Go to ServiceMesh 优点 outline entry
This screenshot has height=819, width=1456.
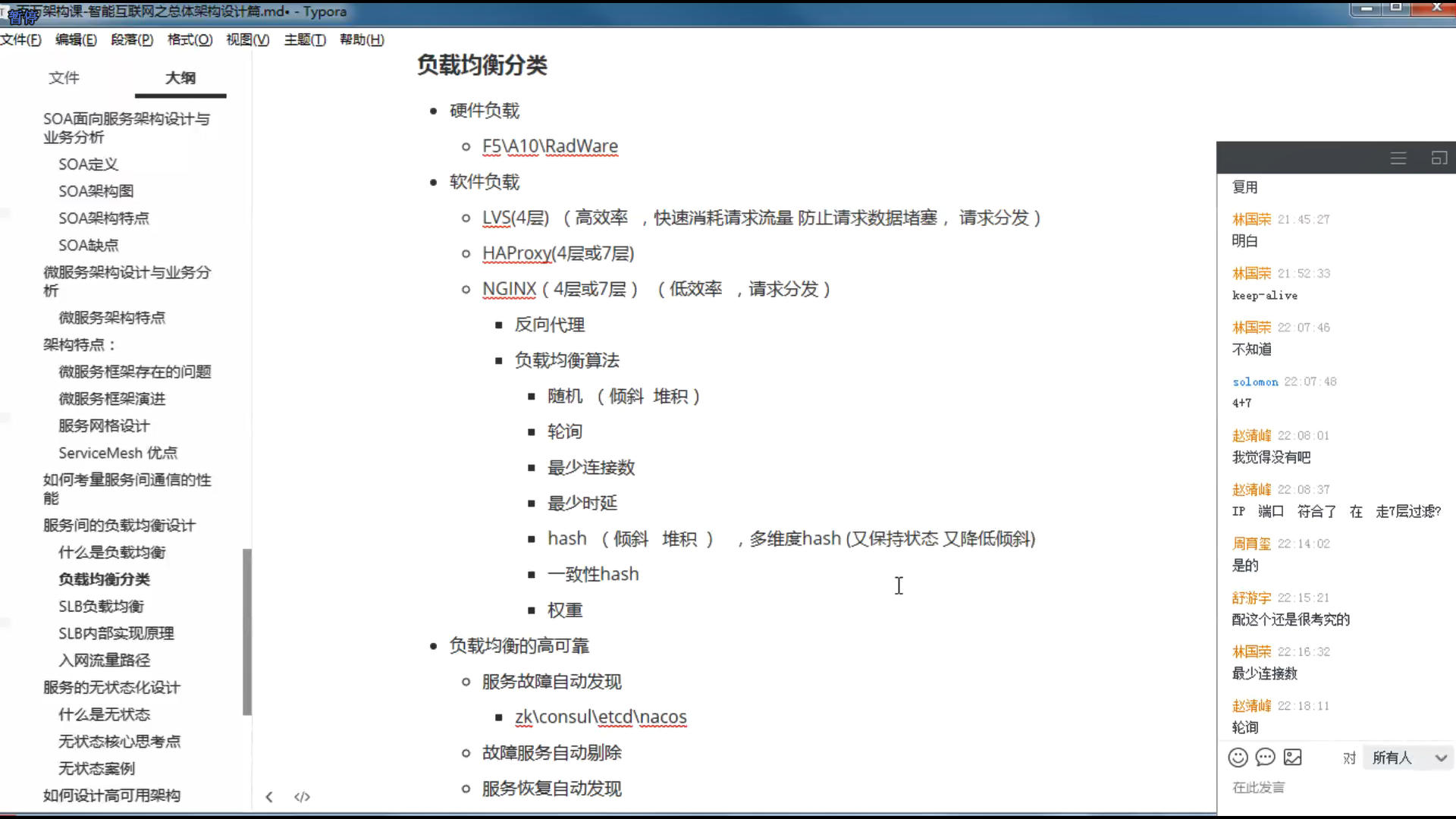tap(118, 453)
